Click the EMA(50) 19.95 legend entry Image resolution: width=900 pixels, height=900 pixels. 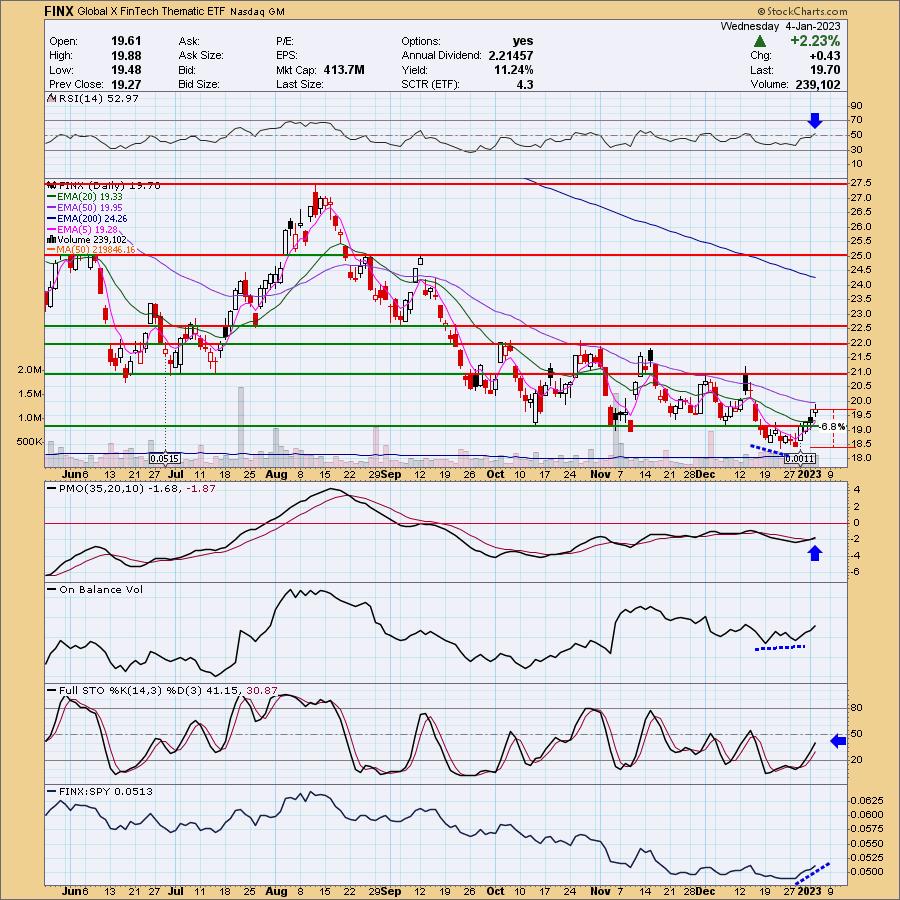coord(90,208)
